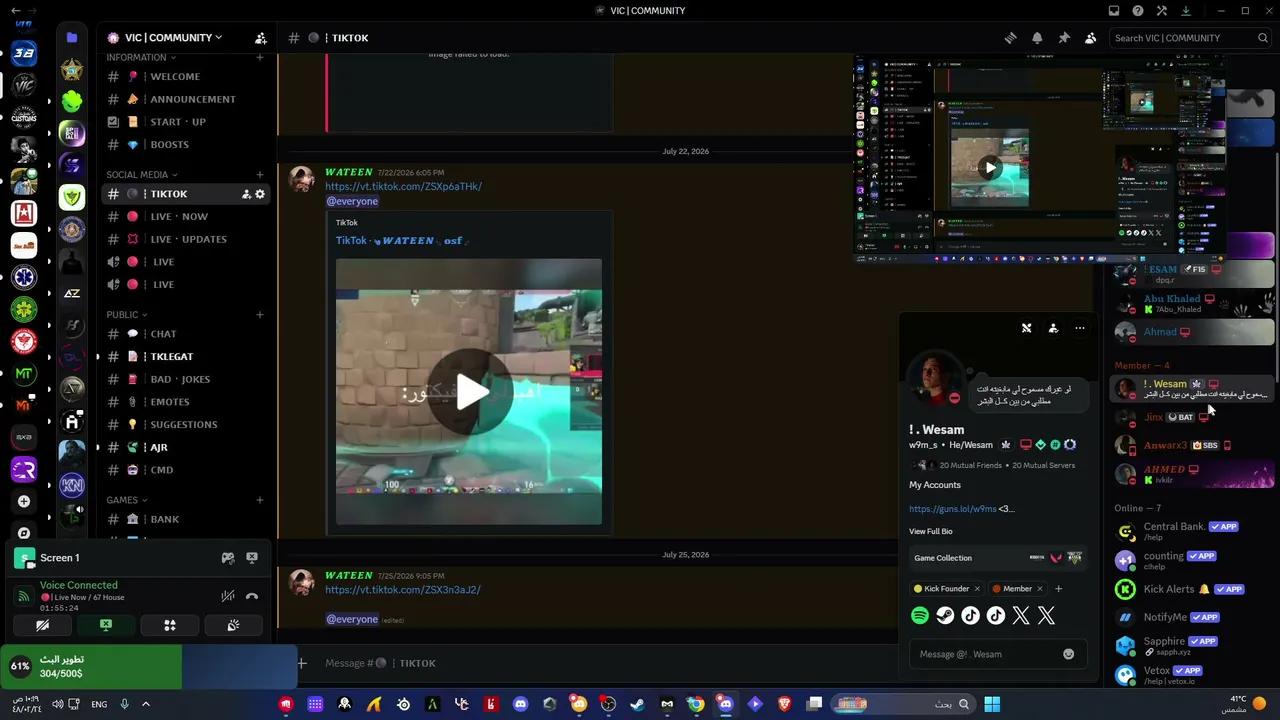
Task: Remove the Member role from Wesam
Action: coord(1039,589)
